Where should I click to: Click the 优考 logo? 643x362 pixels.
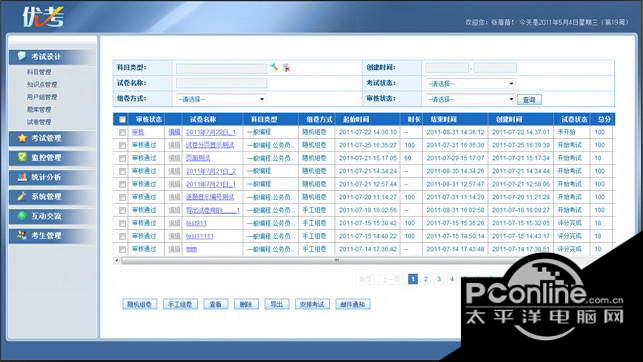point(43,17)
